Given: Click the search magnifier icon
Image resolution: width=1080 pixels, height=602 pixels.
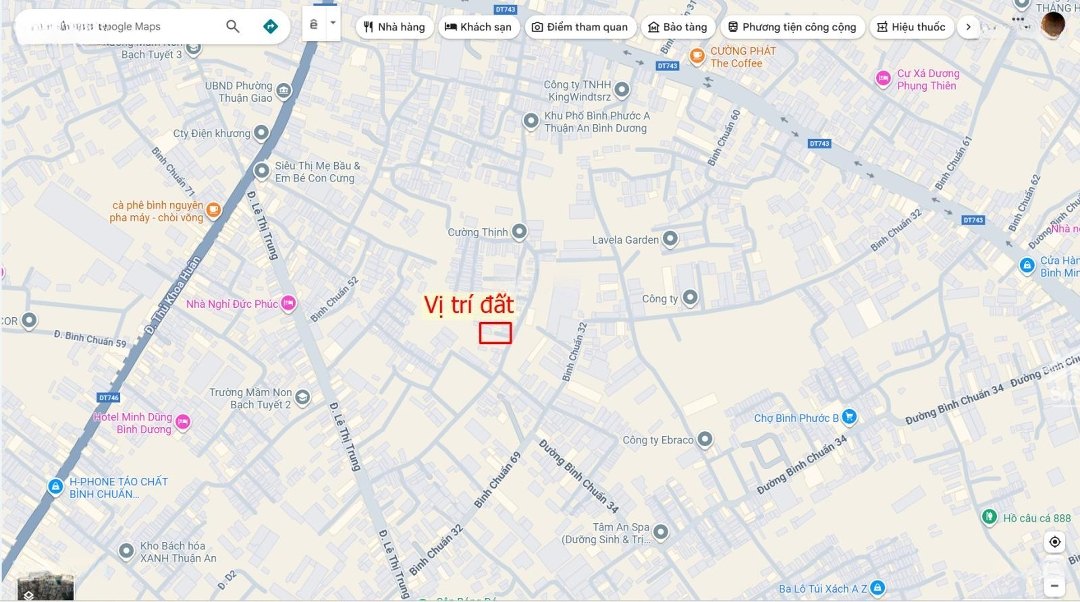Looking at the screenshot, I should pos(233,26).
